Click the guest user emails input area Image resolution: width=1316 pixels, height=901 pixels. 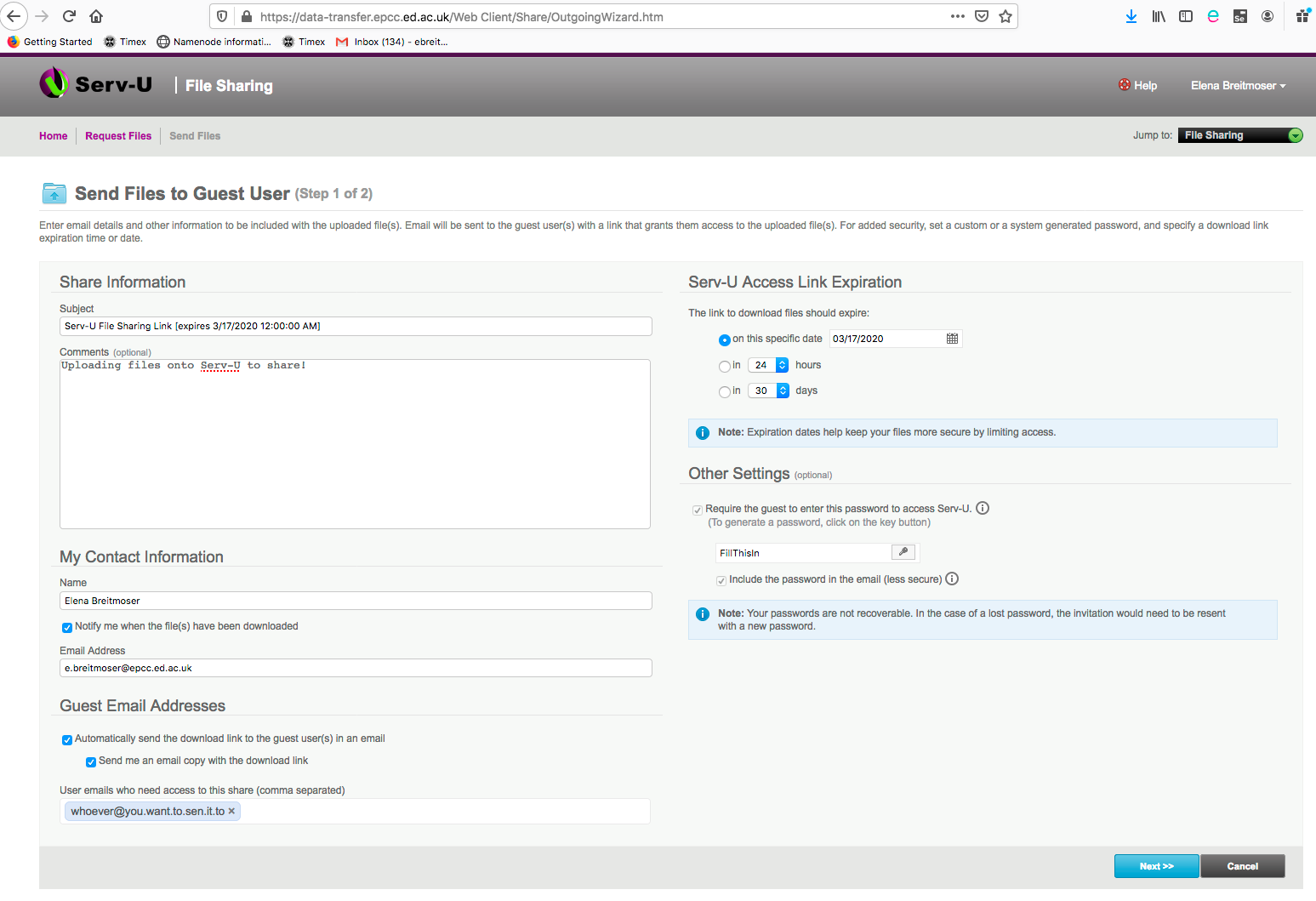click(355, 812)
